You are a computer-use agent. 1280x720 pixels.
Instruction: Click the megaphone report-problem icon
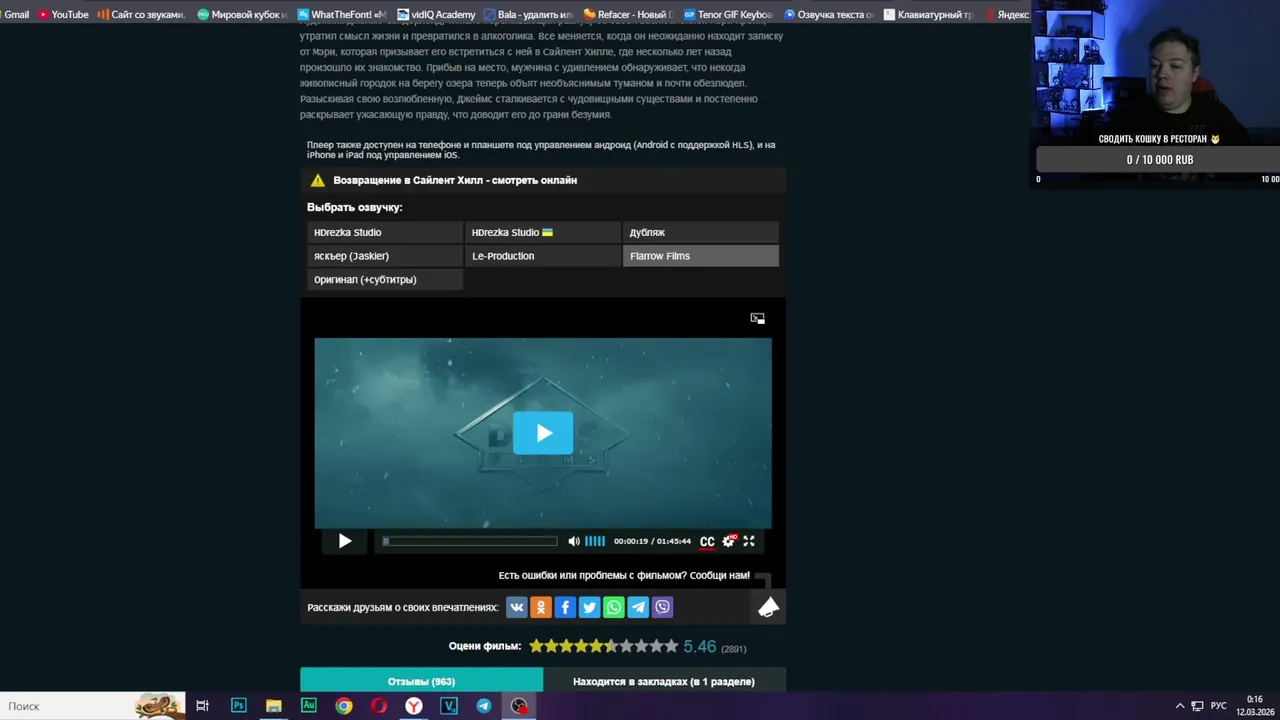coord(768,607)
